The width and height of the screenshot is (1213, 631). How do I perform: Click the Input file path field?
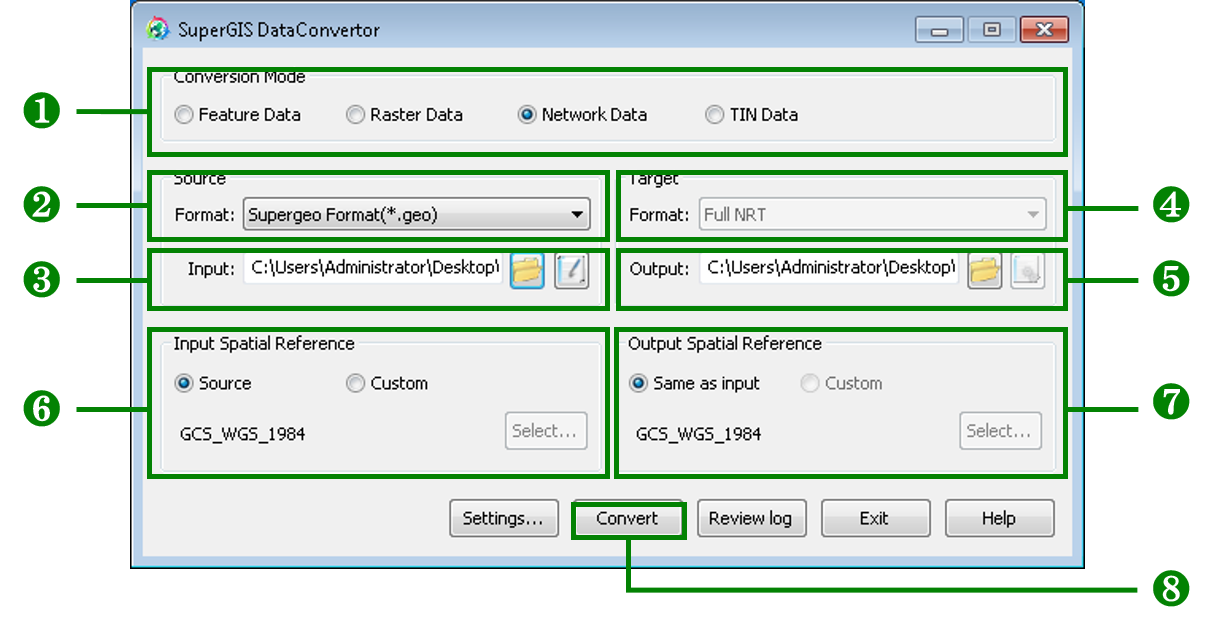(374, 268)
